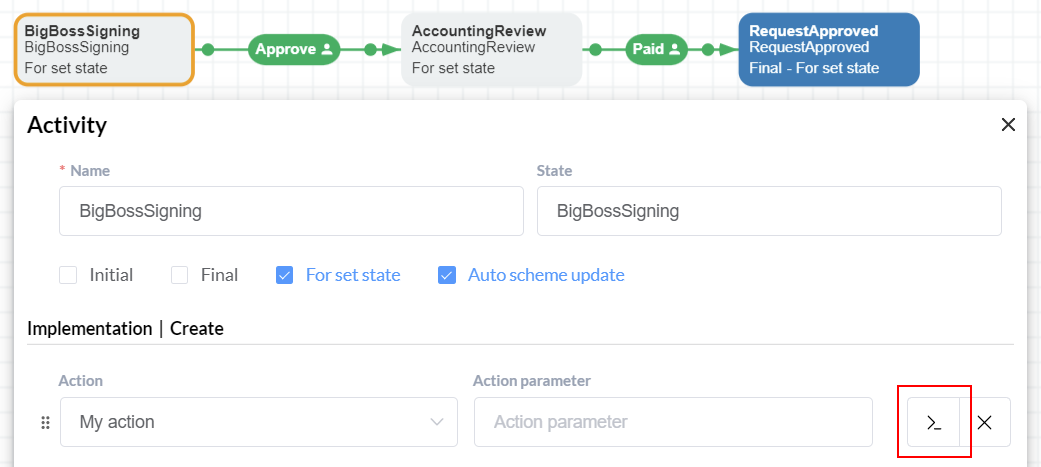Tick the Final checkbox
1041x467 pixels.
pyautogui.click(x=179, y=275)
